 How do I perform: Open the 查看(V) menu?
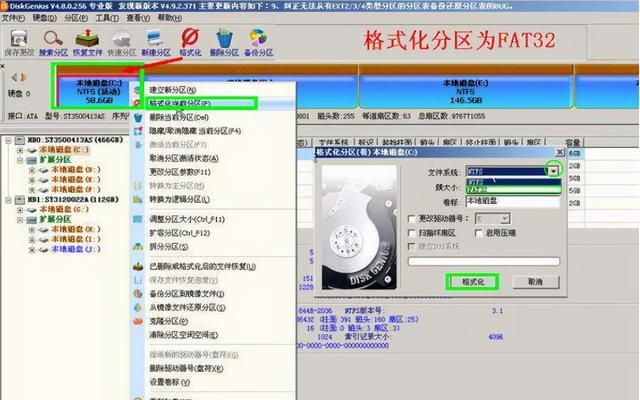138,18
